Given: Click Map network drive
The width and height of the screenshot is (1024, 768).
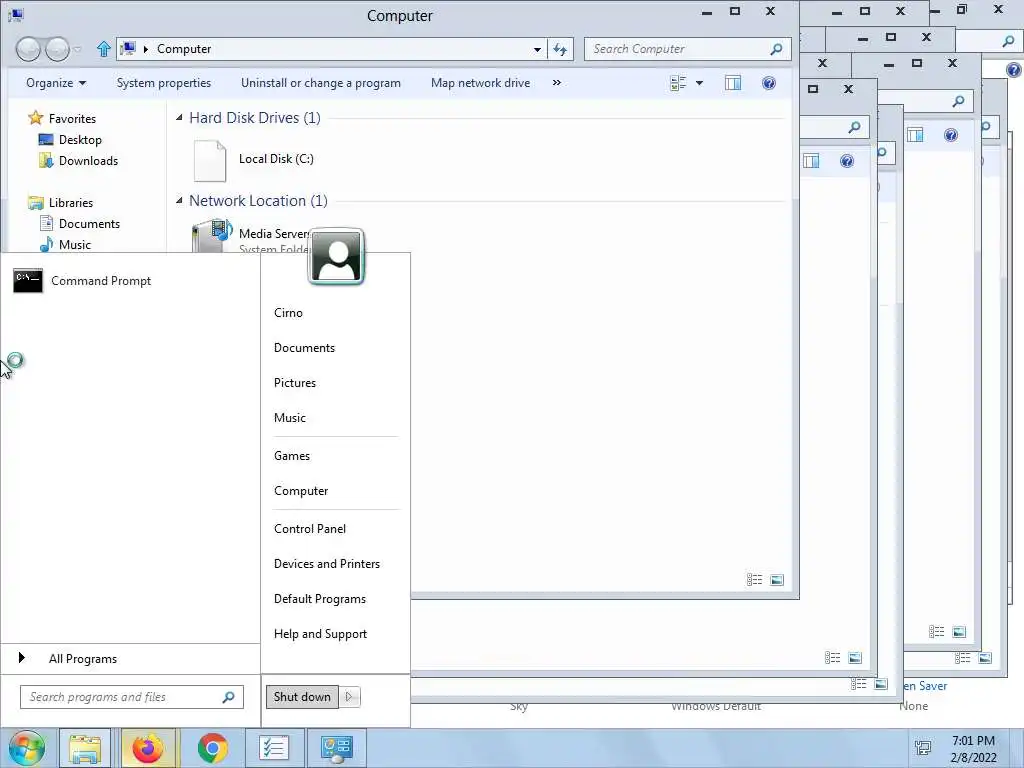Looking at the screenshot, I should pos(480,83).
